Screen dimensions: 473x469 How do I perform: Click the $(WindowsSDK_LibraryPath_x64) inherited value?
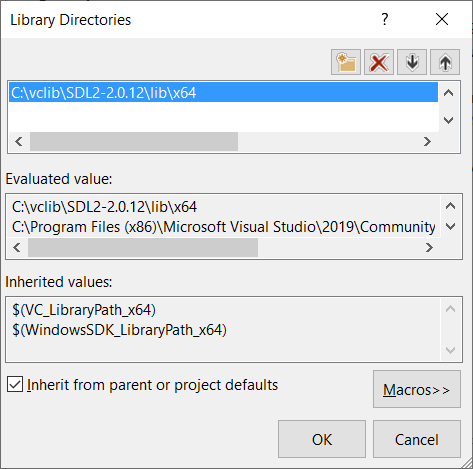coord(119,330)
